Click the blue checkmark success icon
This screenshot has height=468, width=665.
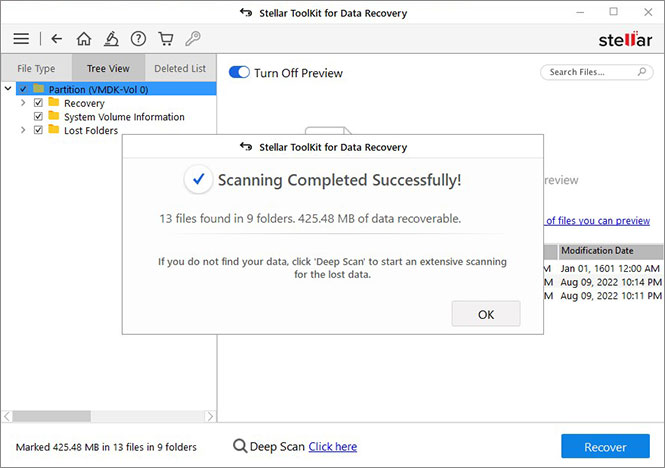[198, 179]
